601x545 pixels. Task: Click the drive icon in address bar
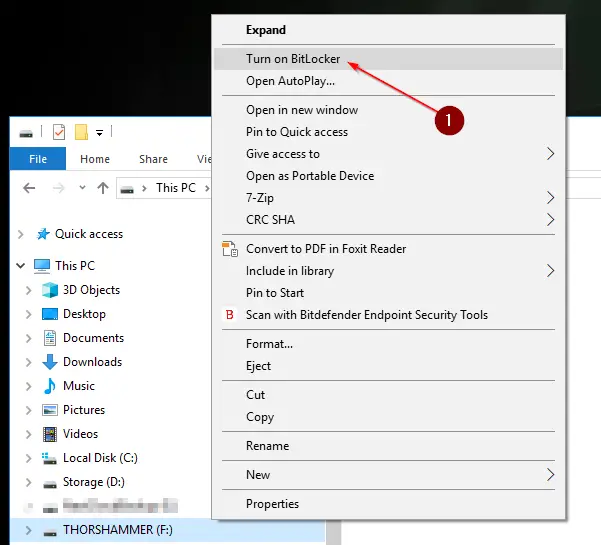click(x=127, y=189)
